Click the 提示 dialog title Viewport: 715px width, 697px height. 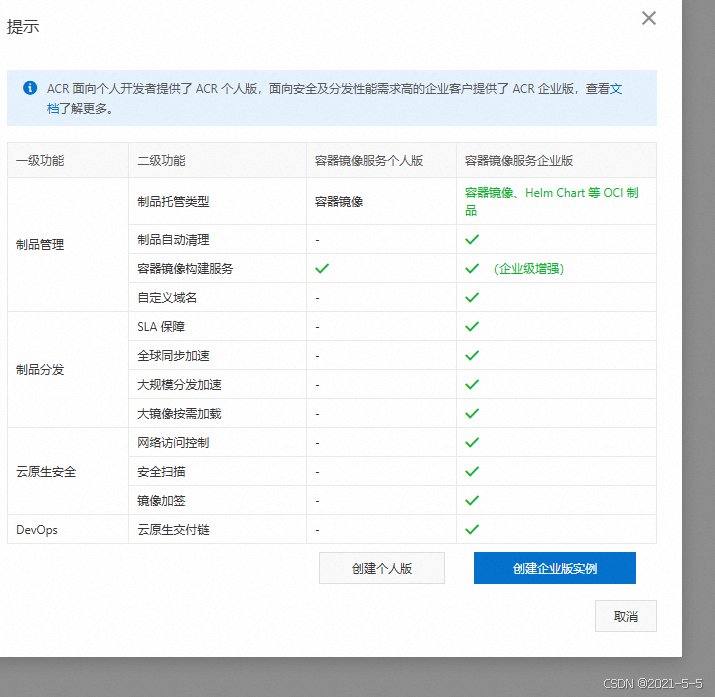pyautogui.click(x=23, y=27)
